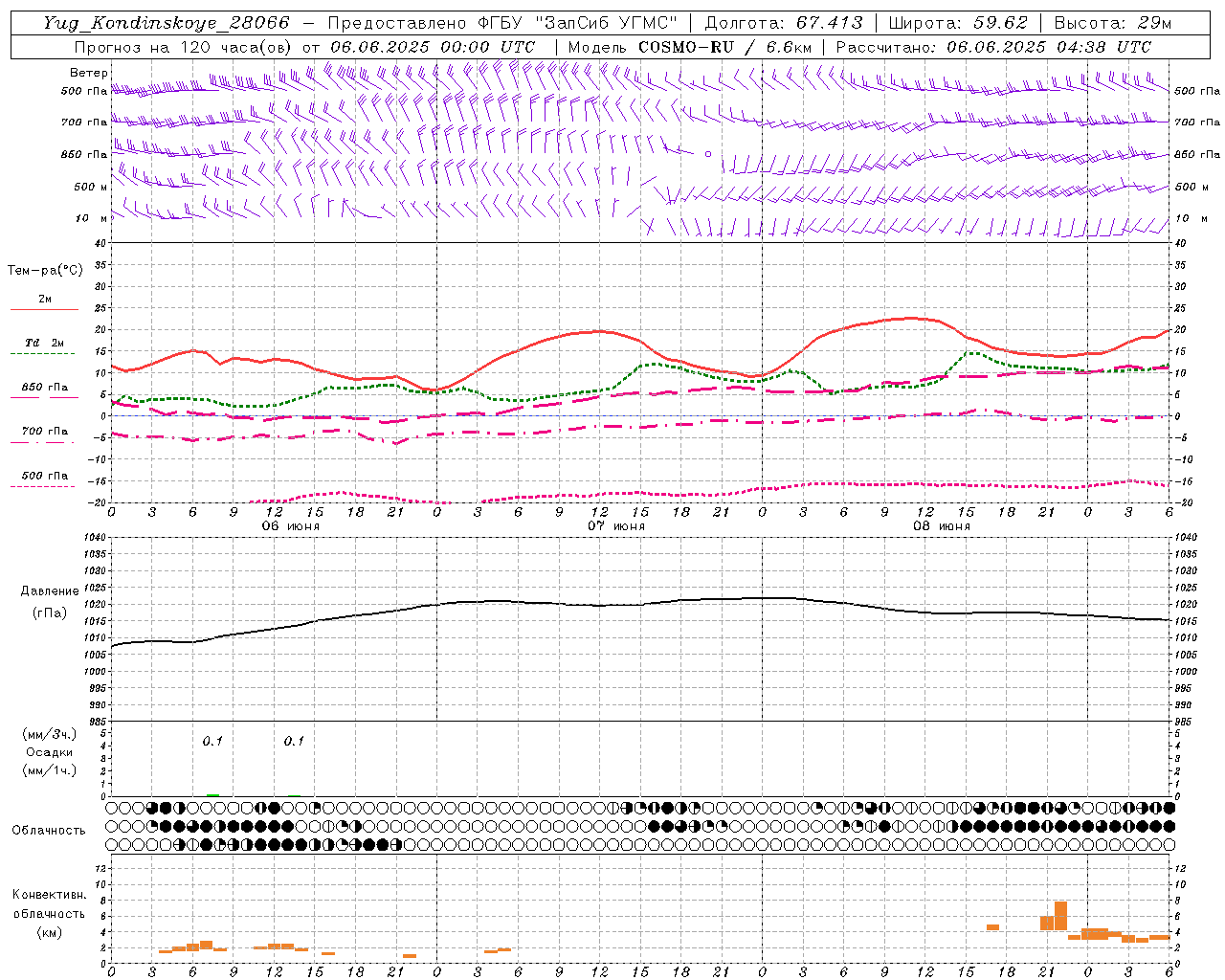Click the 700 гПа wind label on right edge

[x=1197, y=122]
